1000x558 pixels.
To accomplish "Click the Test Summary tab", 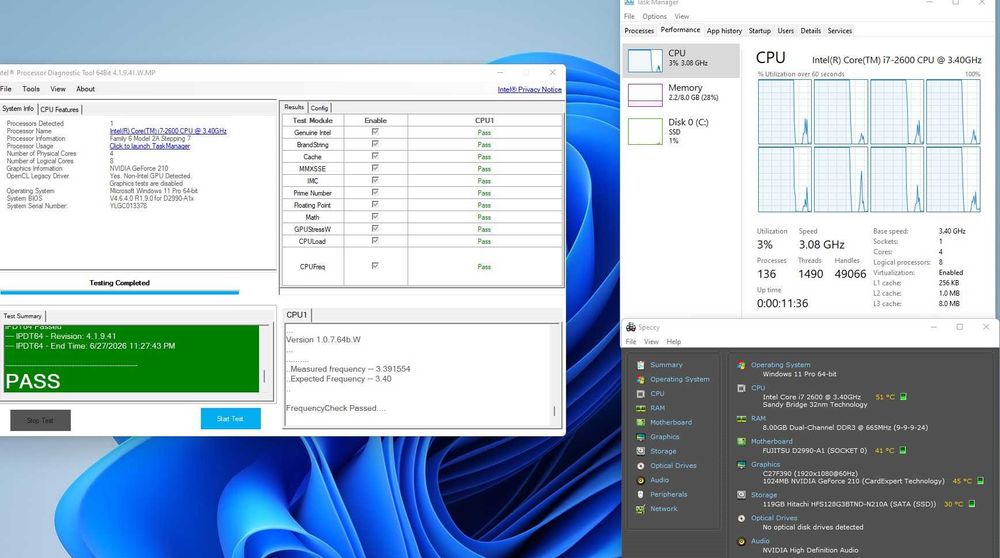I will (x=22, y=316).
